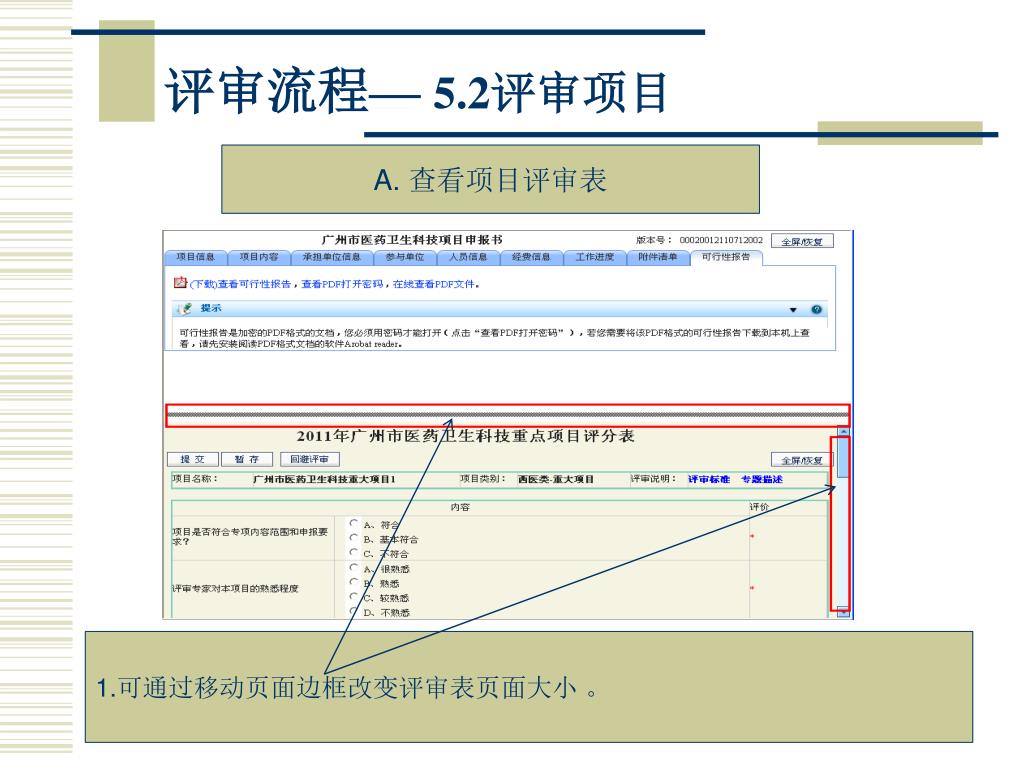Click title 2011年广州市医药卫生科技重点项目评分表

point(465,436)
